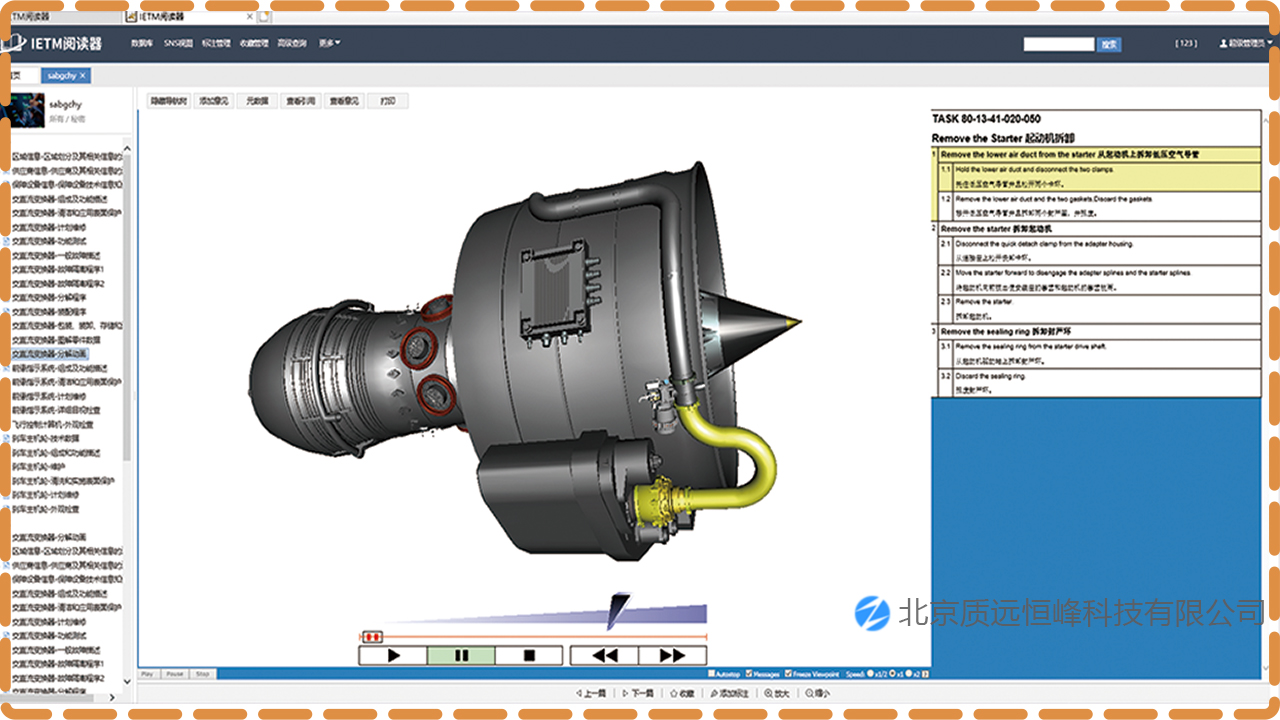Click scroll-down arrow of the navigation tree scrollbar
The image size is (1280, 720).
tap(126, 682)
